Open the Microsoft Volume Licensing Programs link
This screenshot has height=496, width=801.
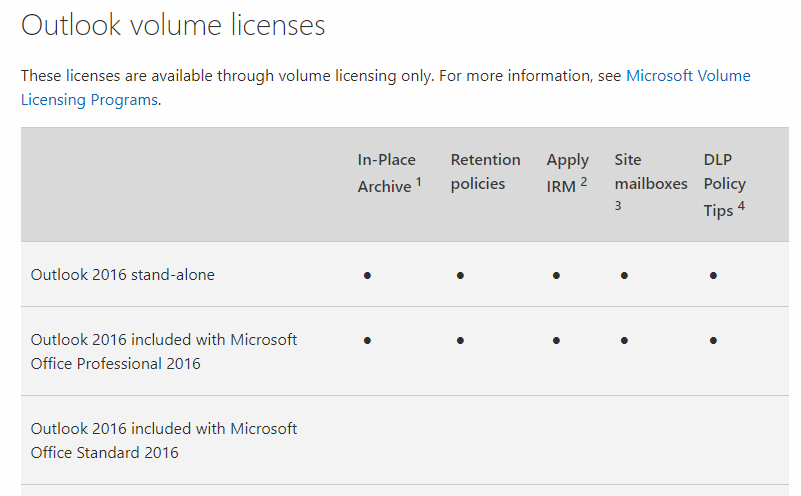point(688,76)
